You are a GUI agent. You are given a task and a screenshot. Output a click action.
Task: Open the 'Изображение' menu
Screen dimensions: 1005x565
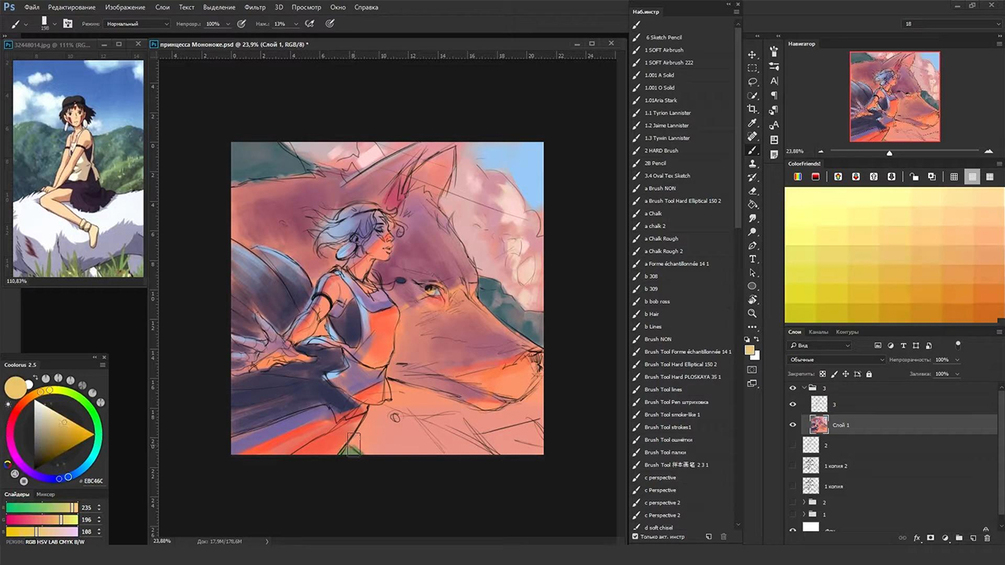pos(125,7)
